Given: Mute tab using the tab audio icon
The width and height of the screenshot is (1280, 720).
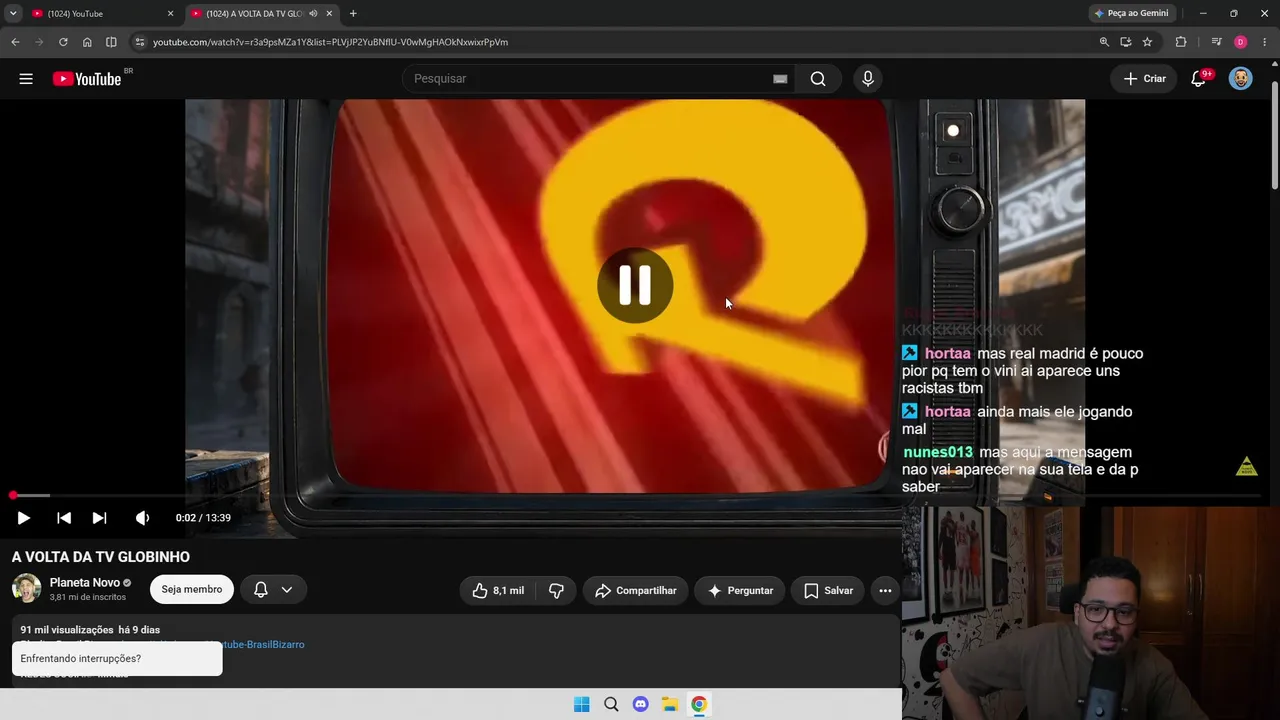Looking at the screenshot, I should click(313, 14).
